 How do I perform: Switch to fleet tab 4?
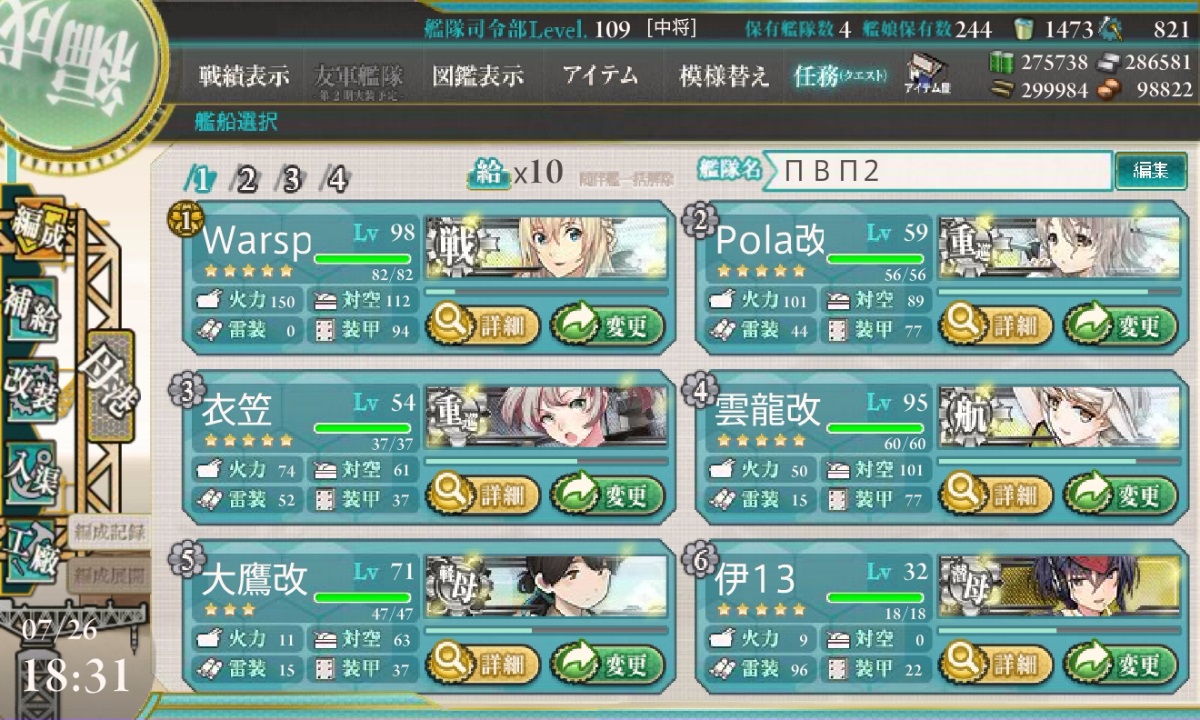336,180
